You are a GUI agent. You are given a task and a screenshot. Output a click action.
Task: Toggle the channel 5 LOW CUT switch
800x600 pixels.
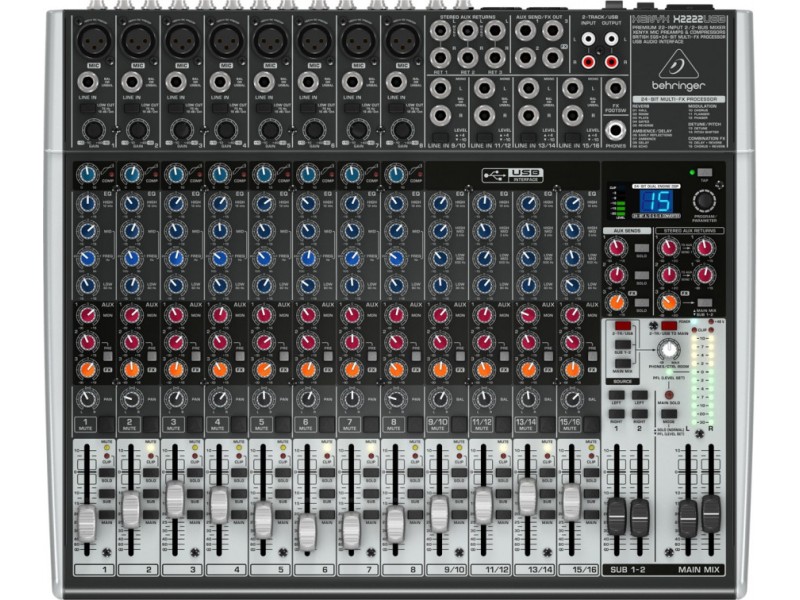click(264, 108)
